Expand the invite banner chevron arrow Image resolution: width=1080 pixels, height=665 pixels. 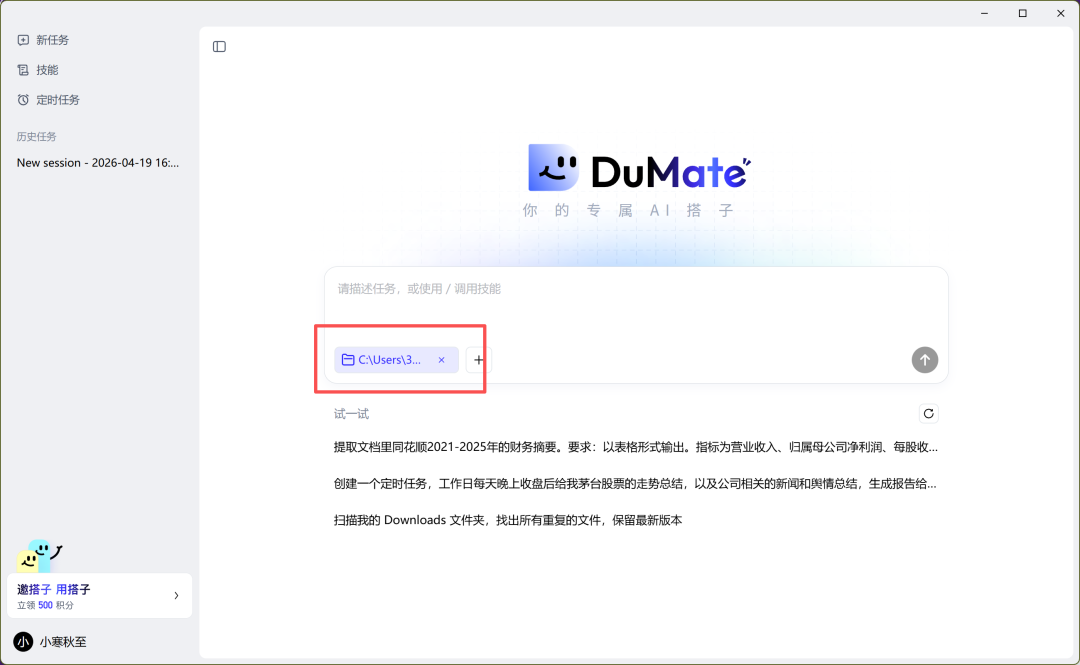click(176, 596)
